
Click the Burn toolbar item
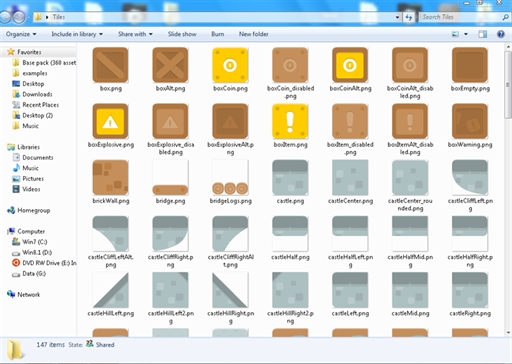218,34
